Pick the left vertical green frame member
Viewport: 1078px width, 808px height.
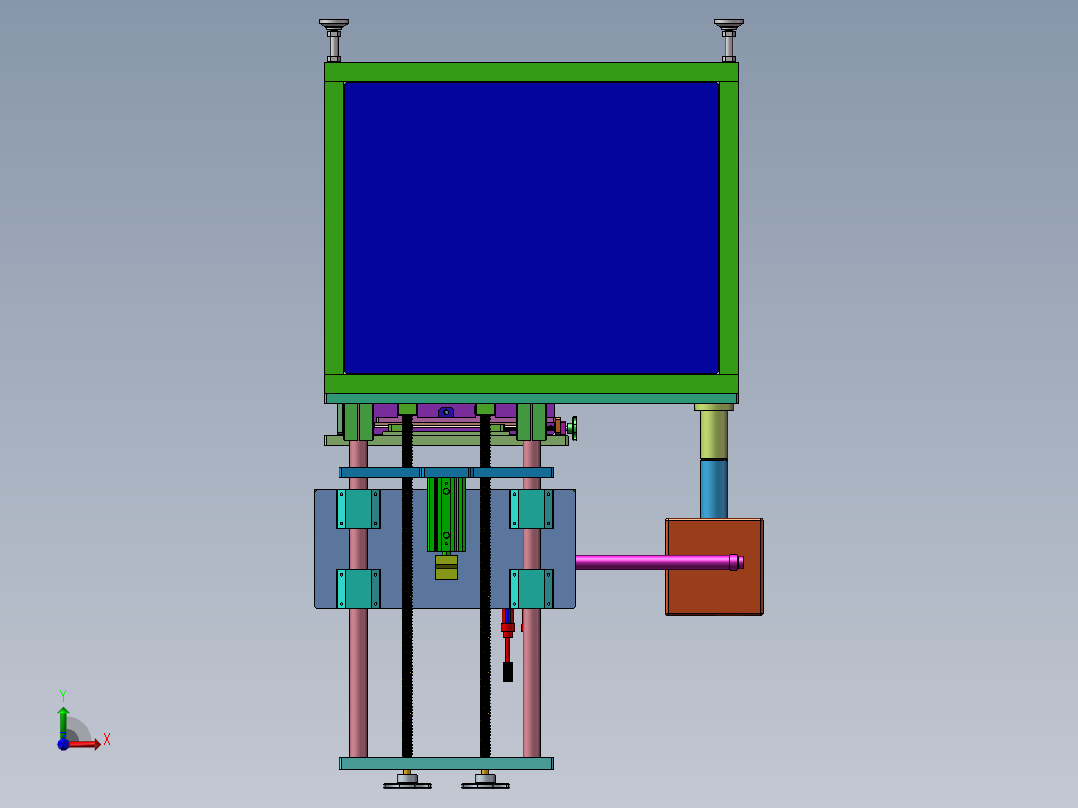point(334,228)
